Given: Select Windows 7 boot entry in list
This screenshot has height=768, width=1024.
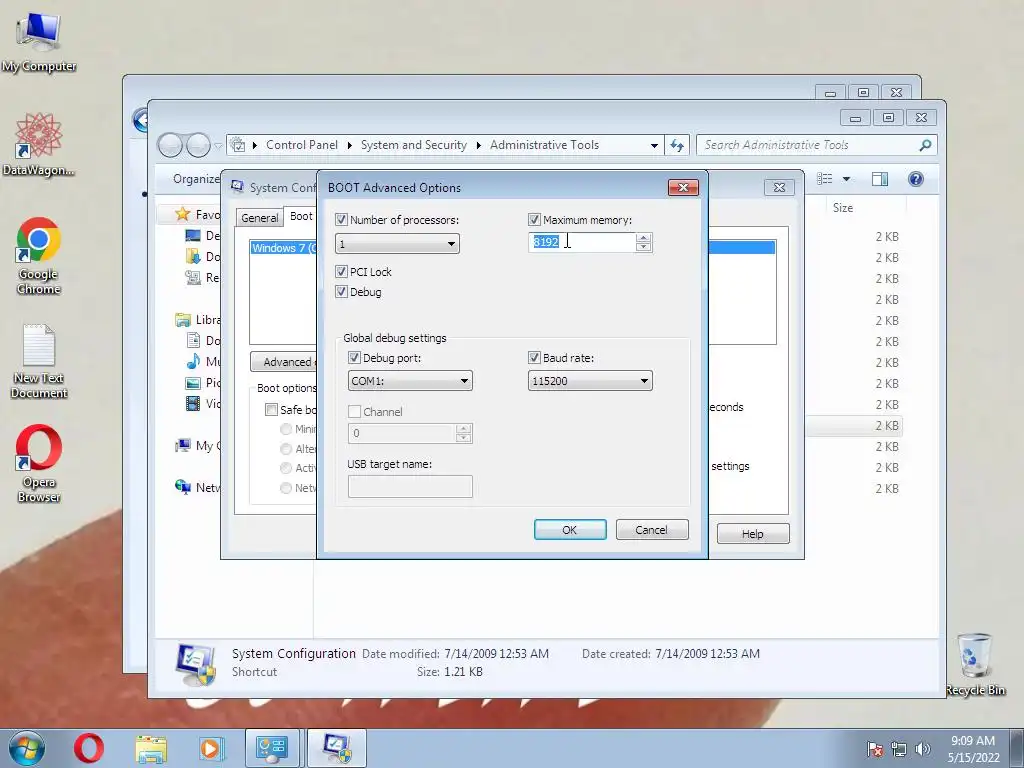Looking at the screenshot, I should [284, 248].
